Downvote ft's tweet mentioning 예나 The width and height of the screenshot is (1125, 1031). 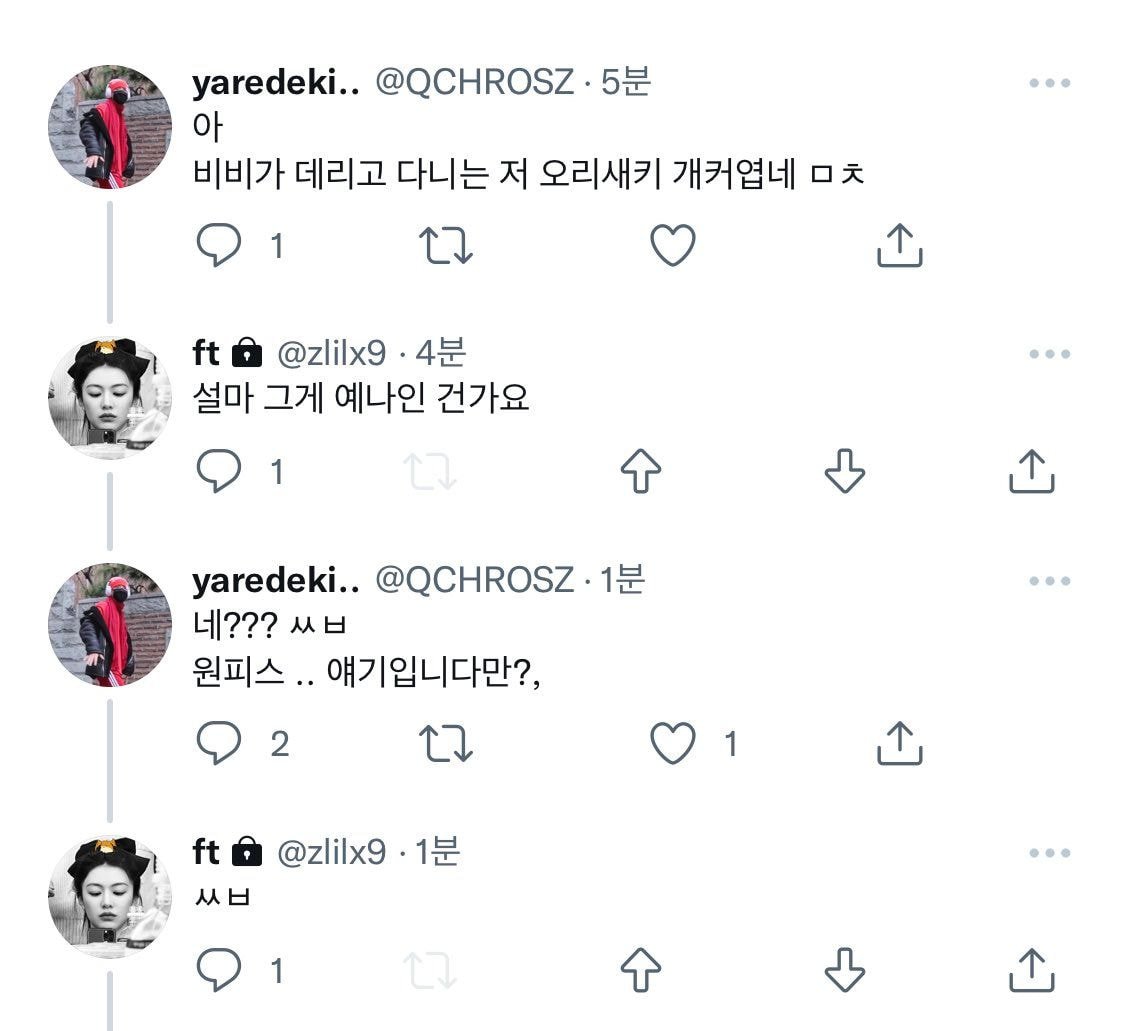[x=844, y=471]
